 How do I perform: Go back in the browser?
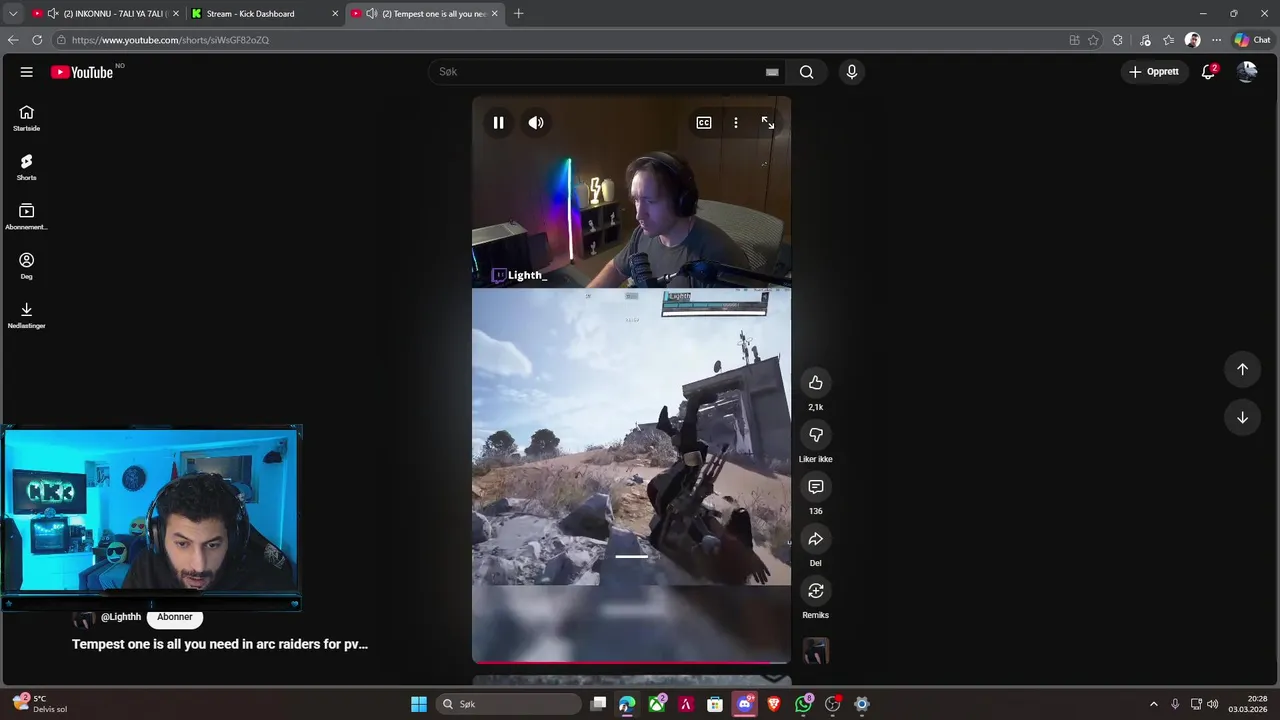[x=13, y=40]
